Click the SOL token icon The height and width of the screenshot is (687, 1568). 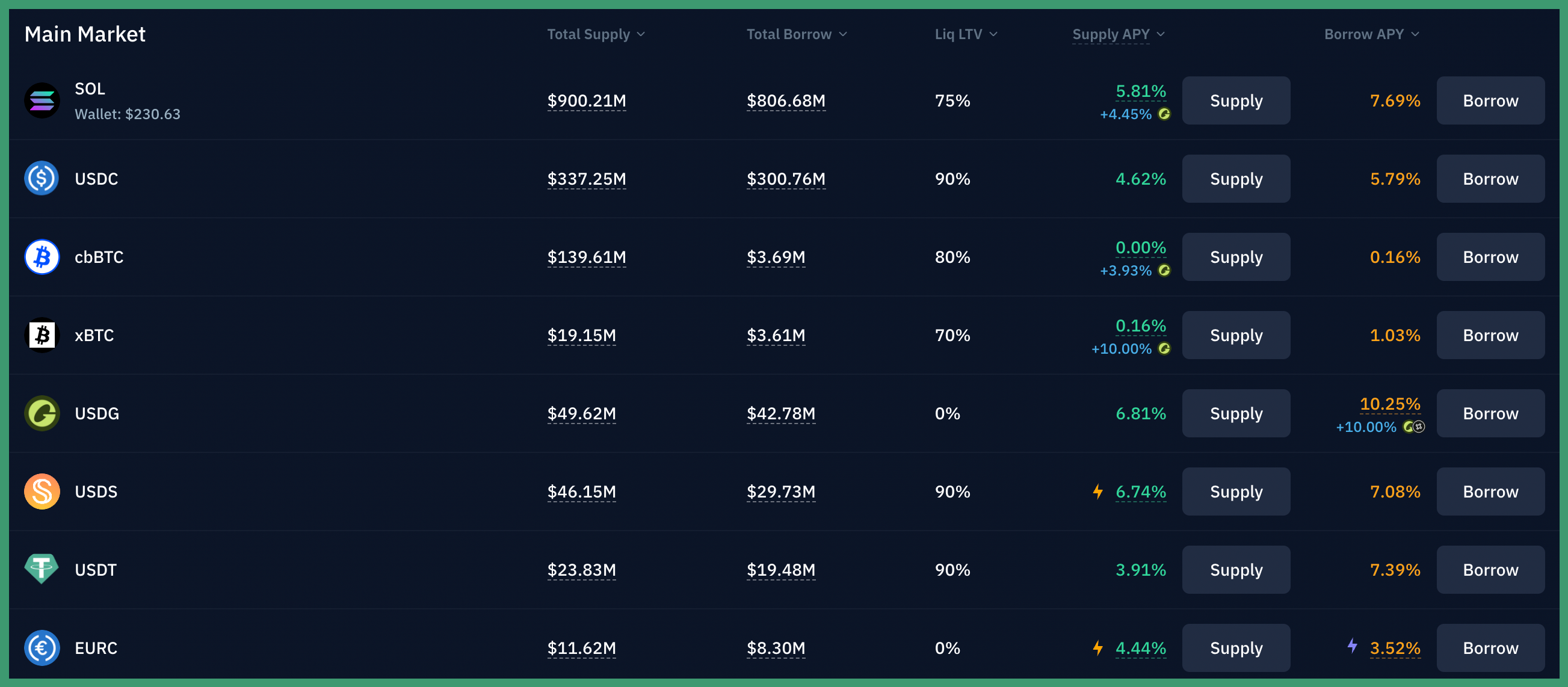42,100
